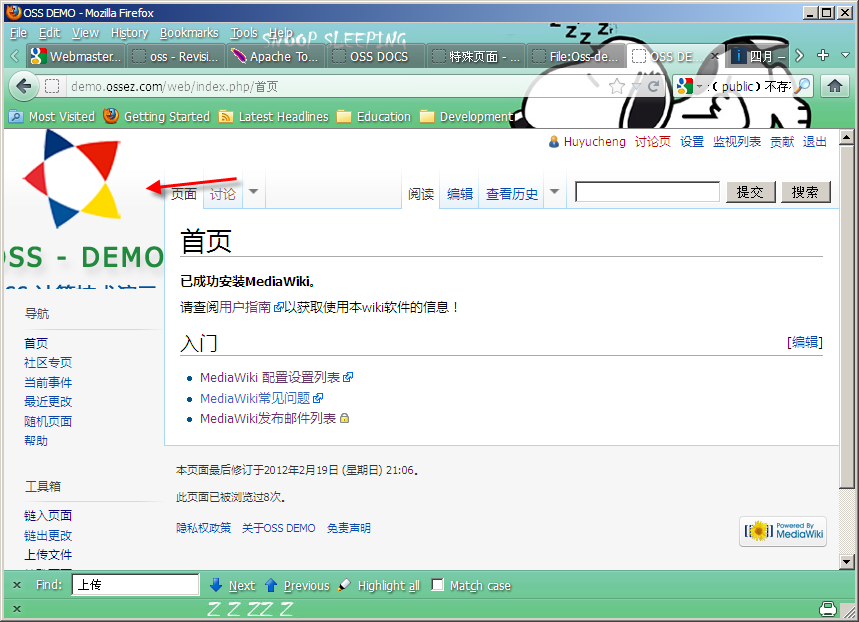Viewport: 859px width, 622px height.
Task: Open the Getting Started bookmark
Action: coord(157,116)
